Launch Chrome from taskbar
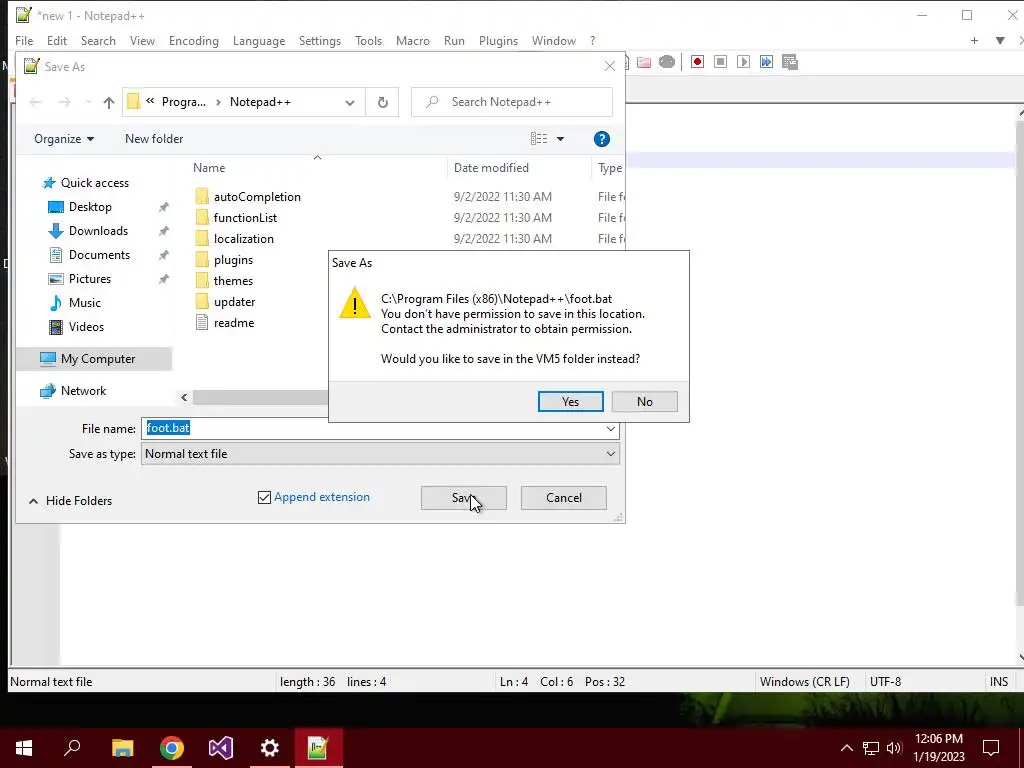Viewport: 1024px width, 768px height. [172, 748]
